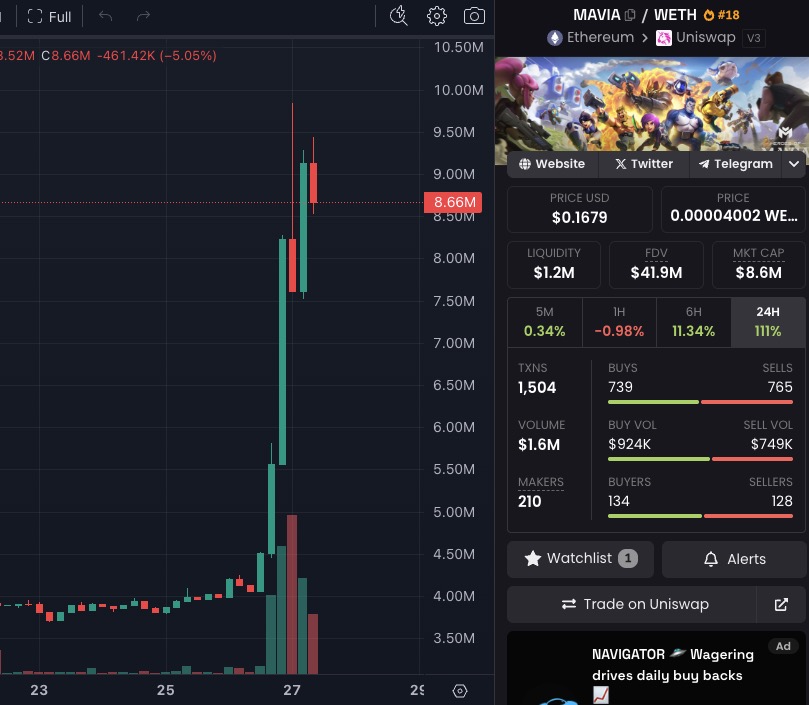The height and width of the screenshot is (705, 809).
Task: Click the TXNS 1,504 value
Action: click(537, 388)
